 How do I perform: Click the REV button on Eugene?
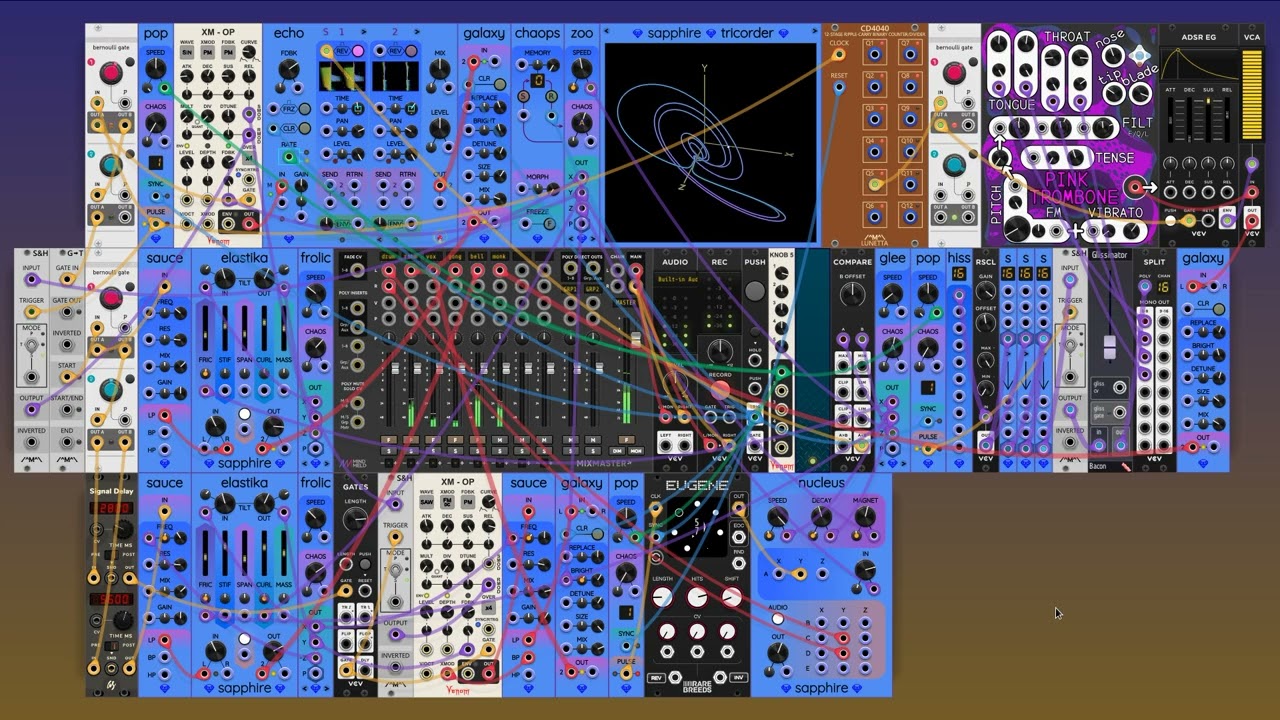[656, 678]
